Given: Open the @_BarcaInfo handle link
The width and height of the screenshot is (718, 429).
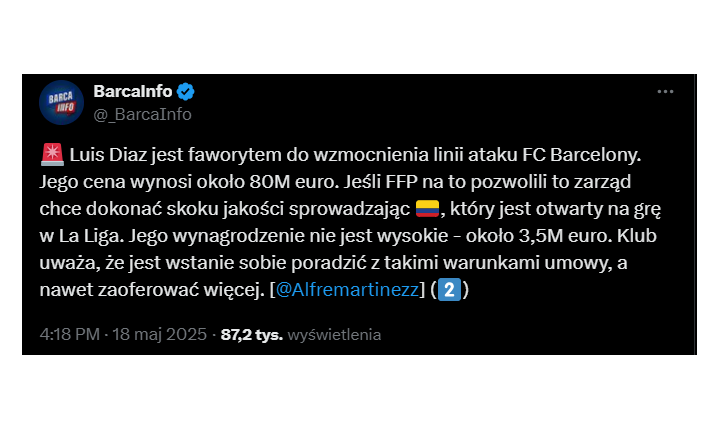Looking at the screenshot, I should click(x=142, y=114).
